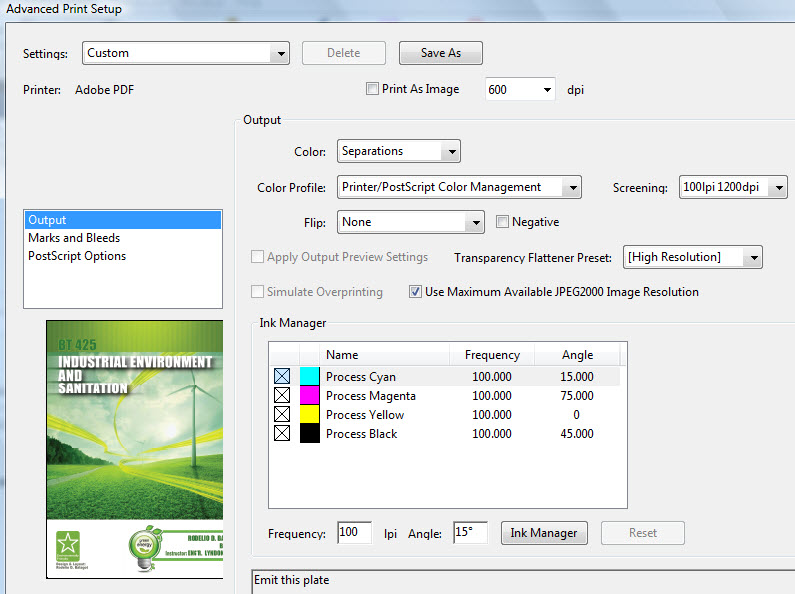Click the Reset button
This screenshot has height=594, width=795.
pos(642,533)
